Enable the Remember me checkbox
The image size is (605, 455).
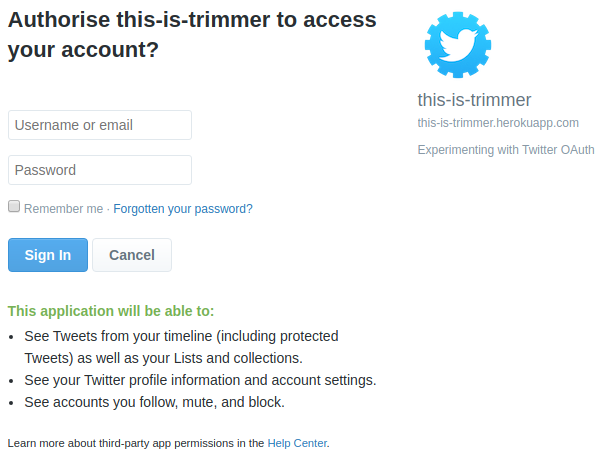14,206
